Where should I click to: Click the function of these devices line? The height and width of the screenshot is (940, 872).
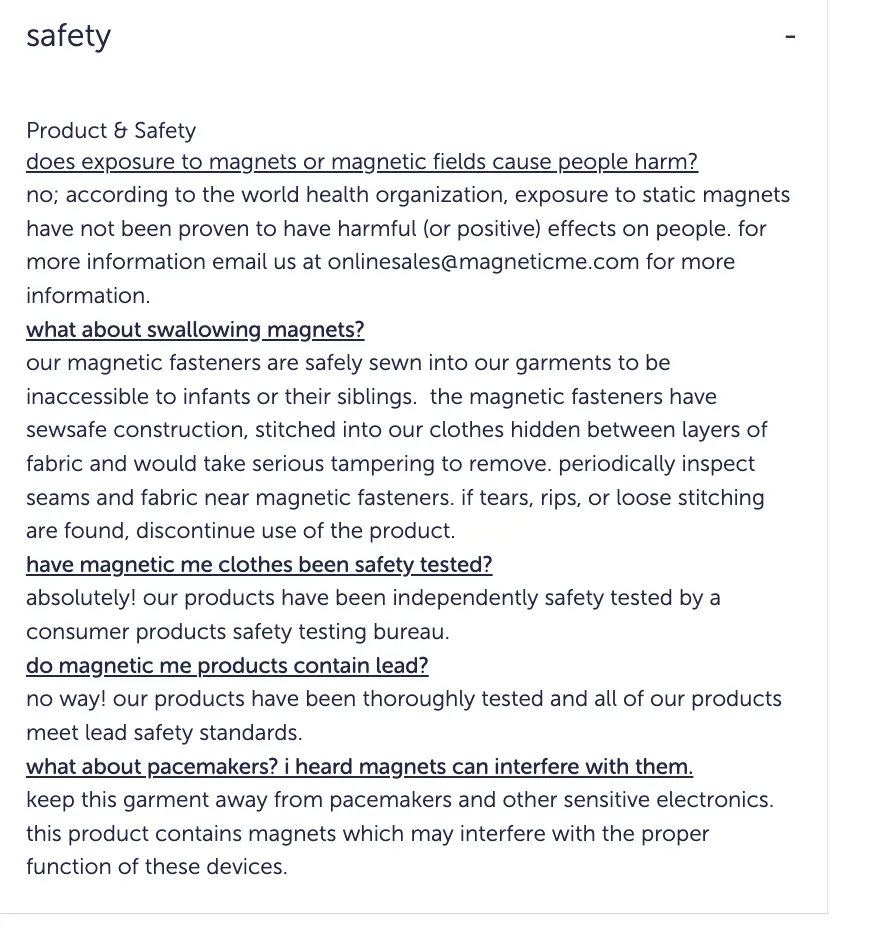(156, 867)
